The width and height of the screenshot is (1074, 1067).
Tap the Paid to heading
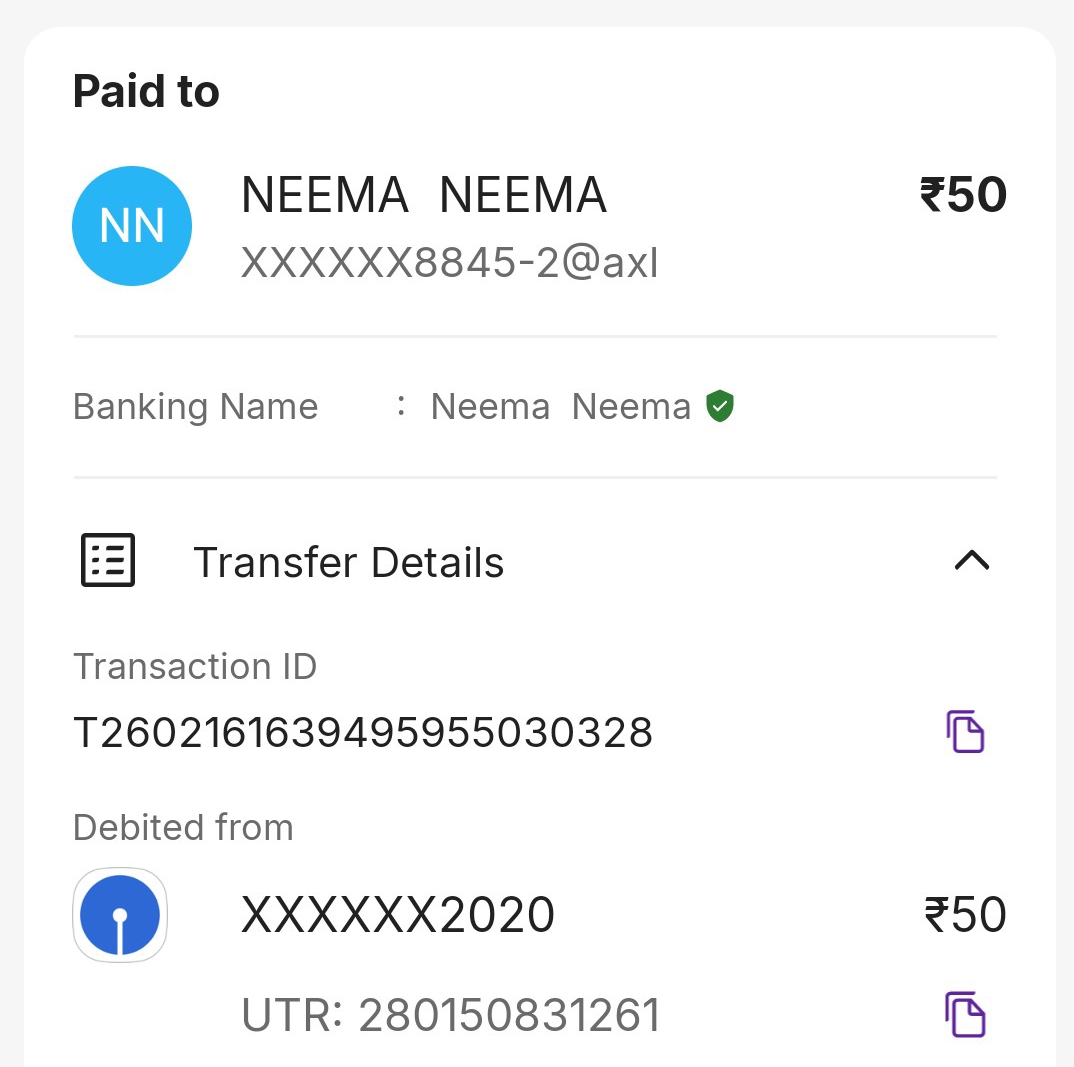[146, 92]
